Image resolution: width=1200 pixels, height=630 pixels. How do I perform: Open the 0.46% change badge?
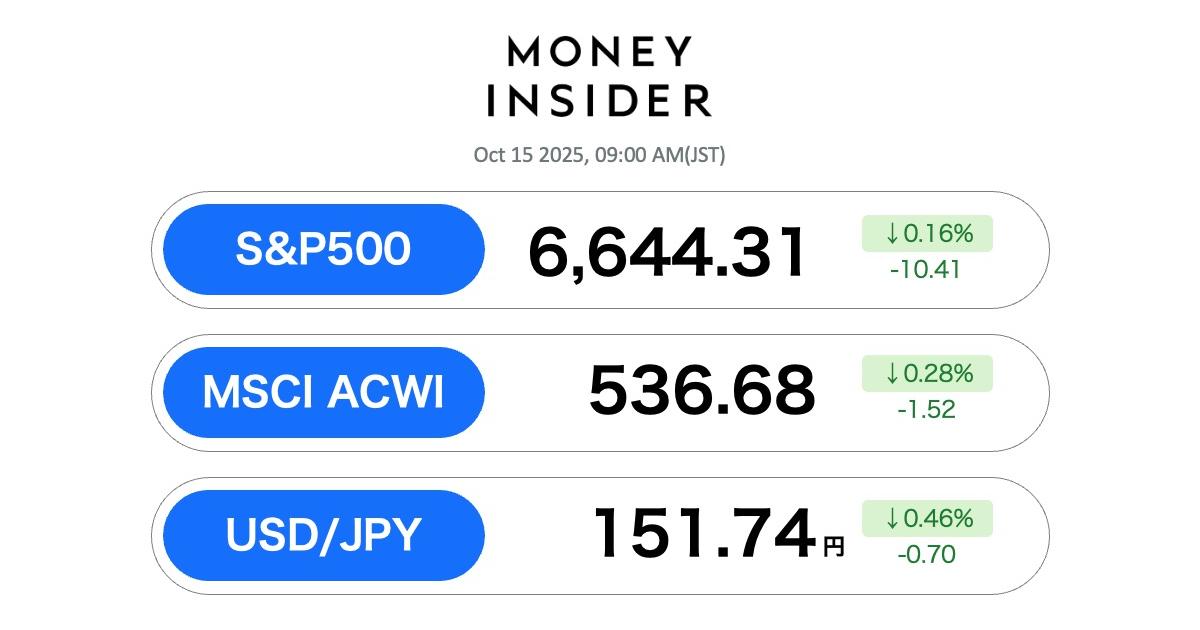pyautogui.click(x=927, y=519)
